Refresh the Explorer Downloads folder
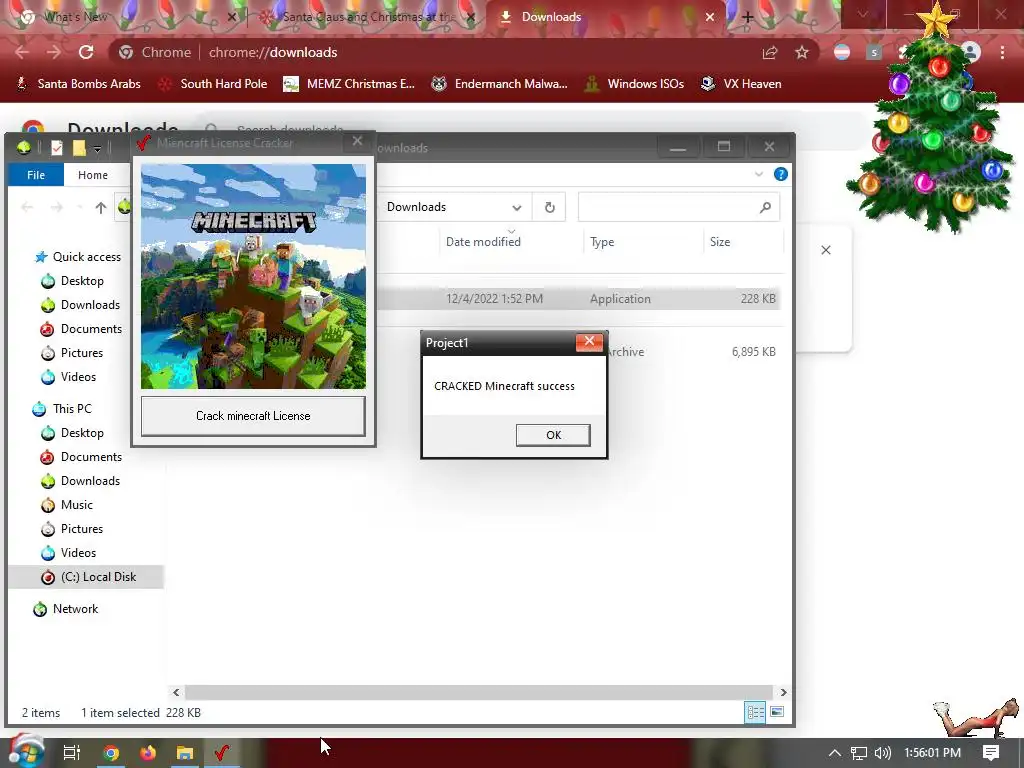 [x=549, y=207]
